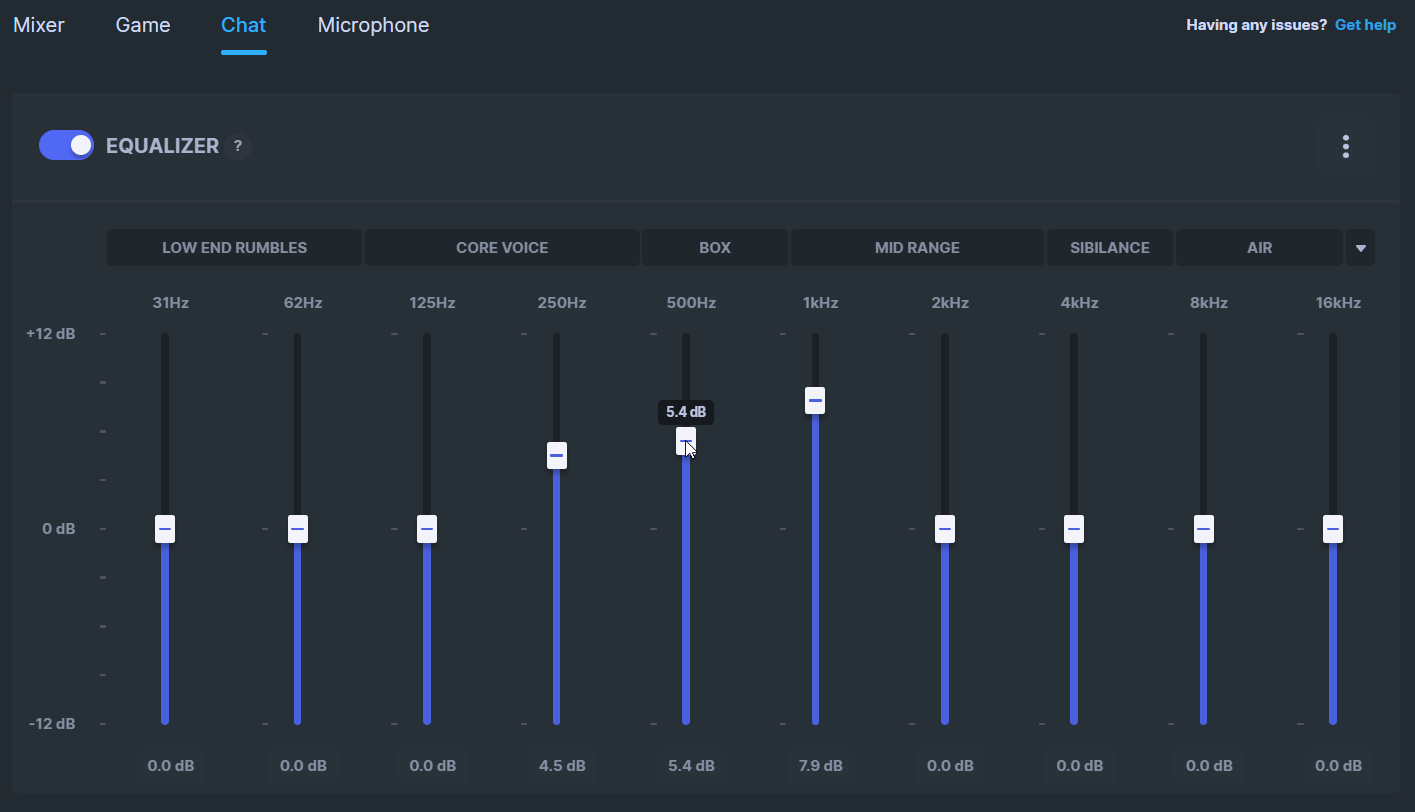
Task: Open the equalizer help question mark icon
Action: 237,146
